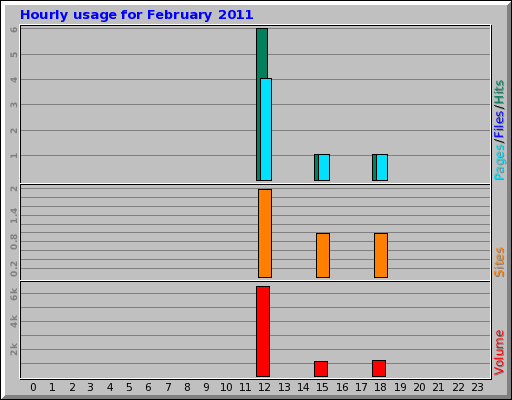
Task: Click value 6k on the Volume y-axis
Action: point(14,294)
